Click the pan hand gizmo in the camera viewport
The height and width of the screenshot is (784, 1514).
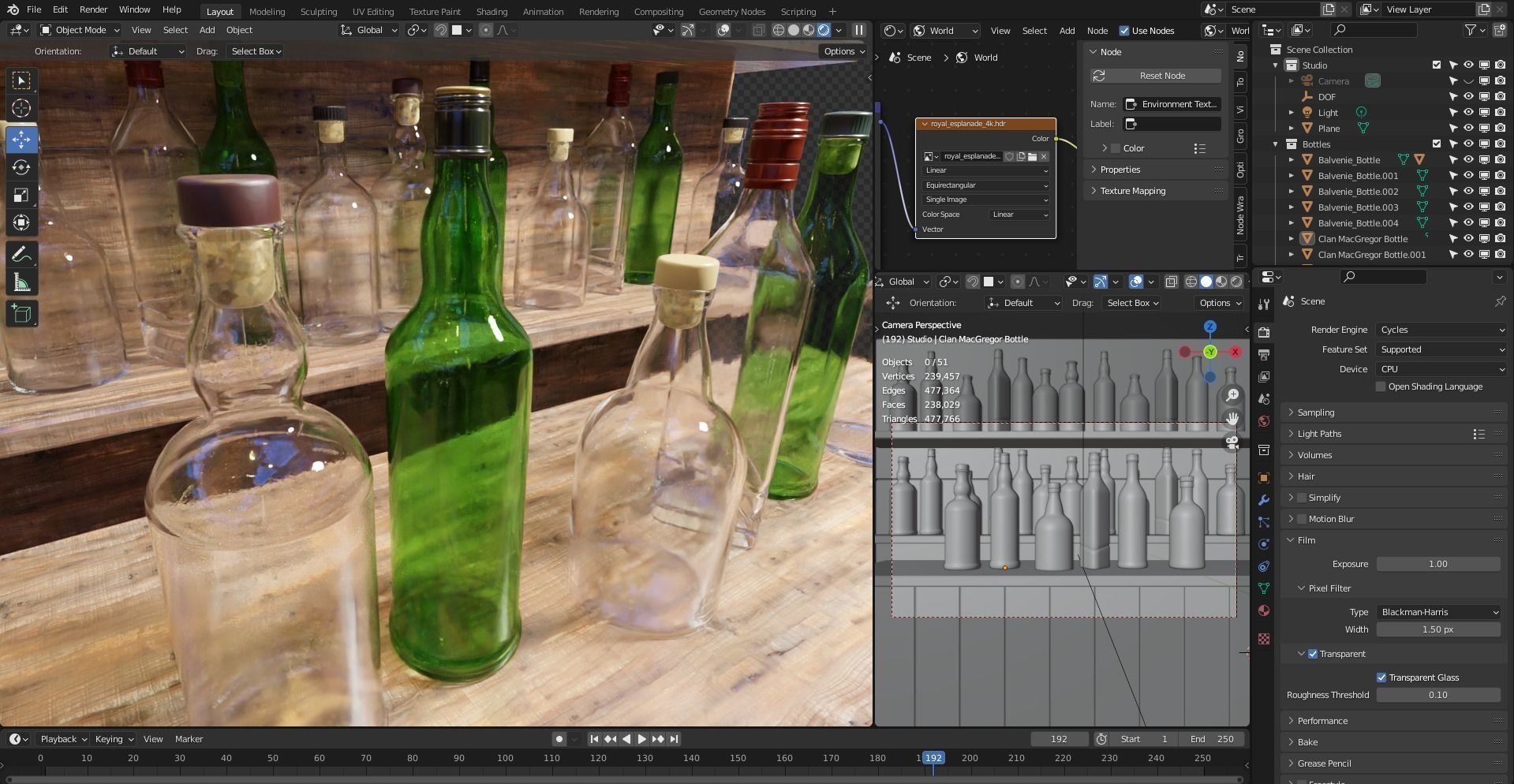1232,419
